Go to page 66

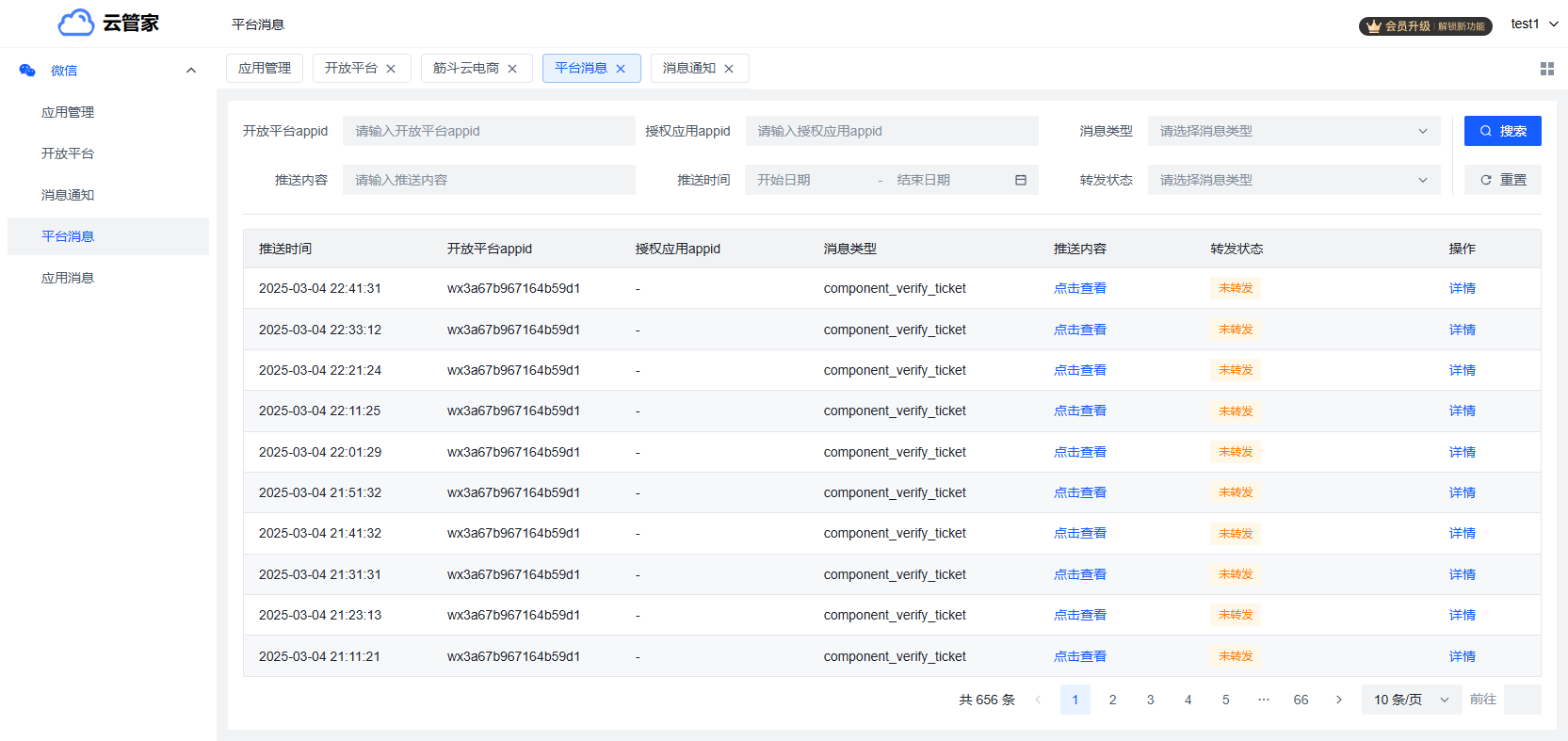1301,700
